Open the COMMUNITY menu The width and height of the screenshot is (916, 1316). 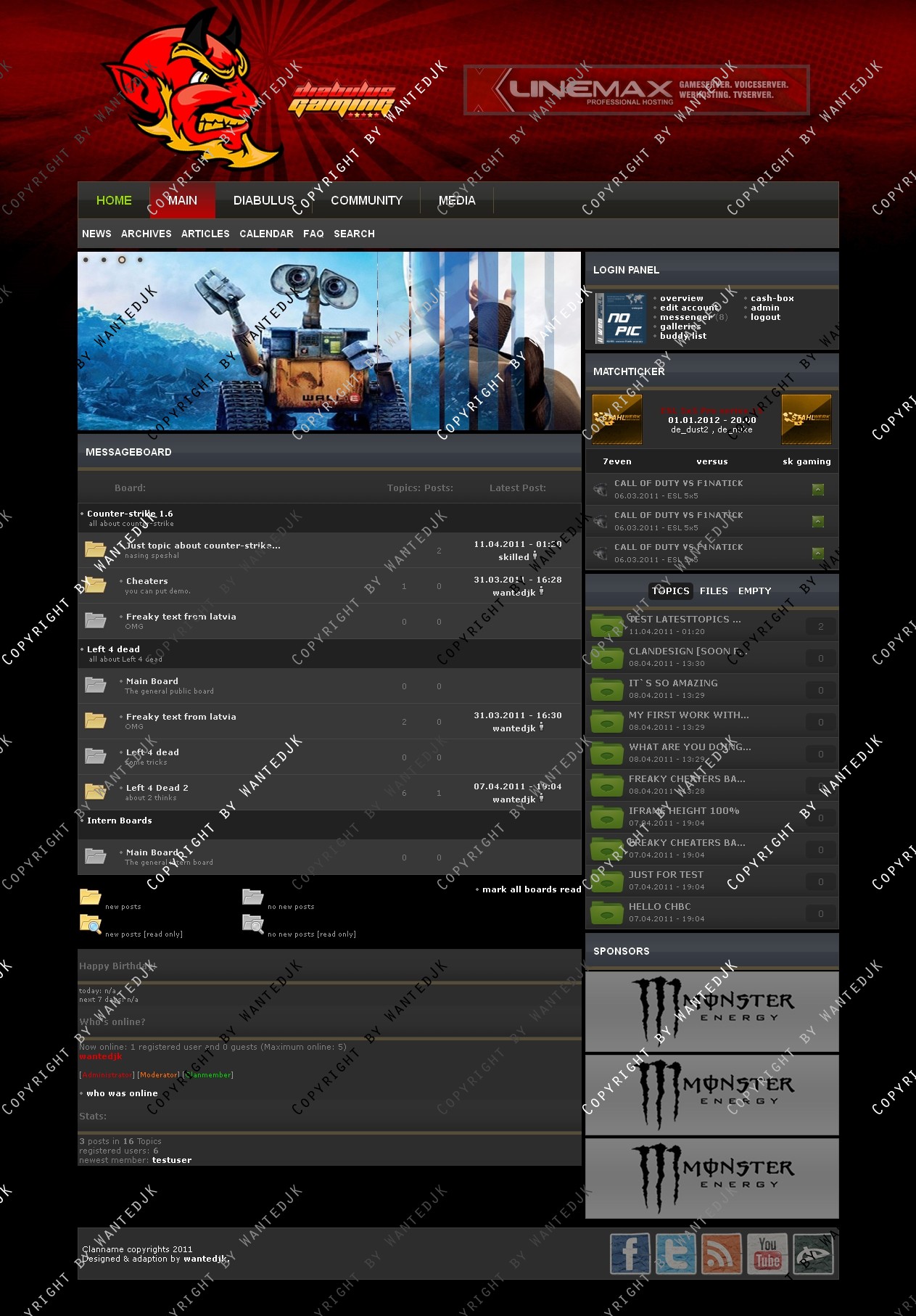(x=366, y=200)
